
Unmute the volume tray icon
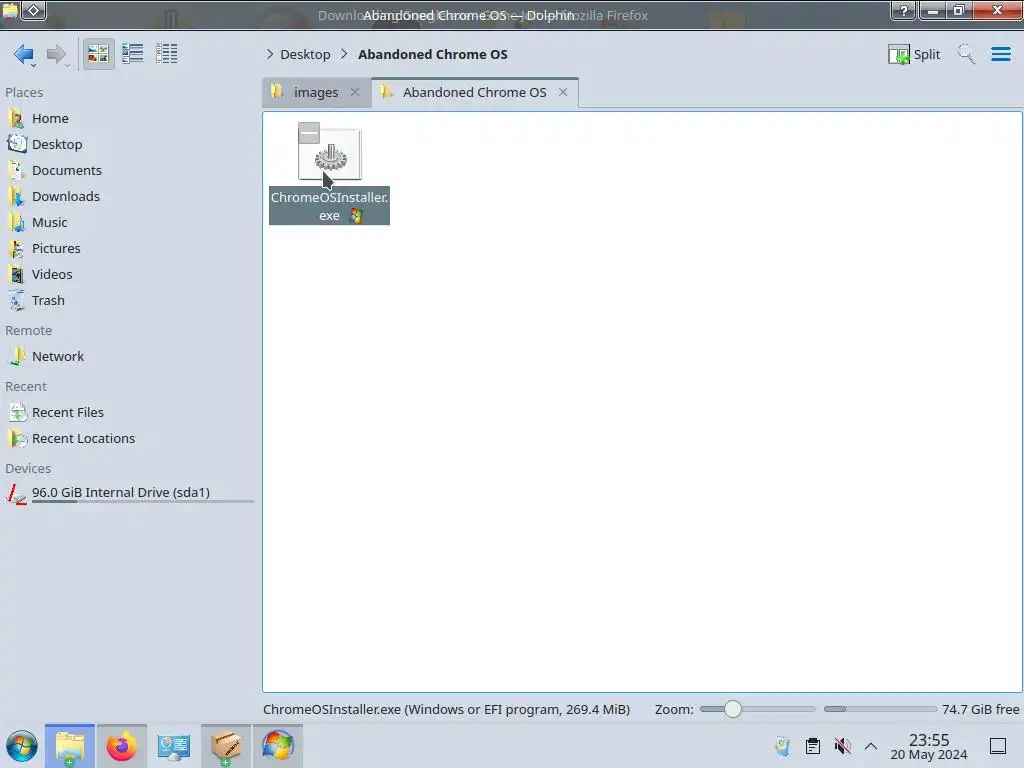(x=842, y=746)
